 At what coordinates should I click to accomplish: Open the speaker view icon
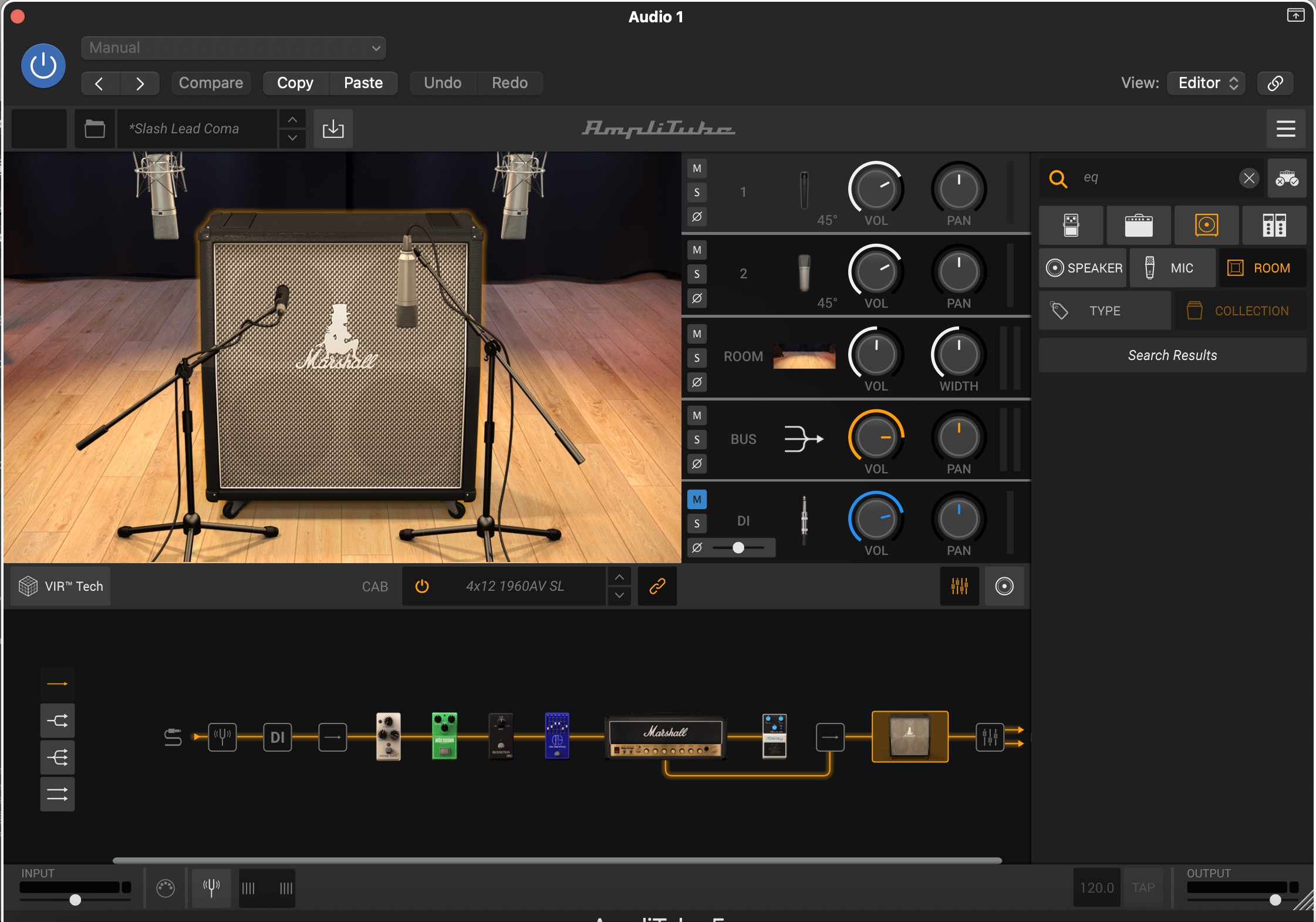click(x=1004, y=586)
